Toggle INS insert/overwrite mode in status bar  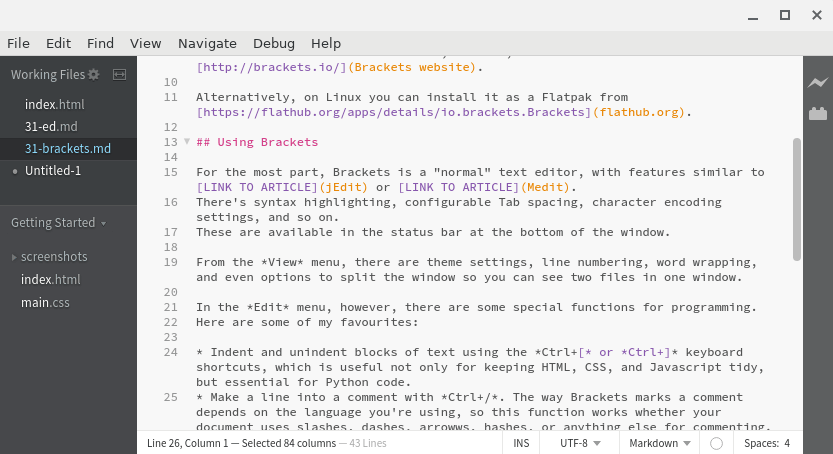pos(521,443)
